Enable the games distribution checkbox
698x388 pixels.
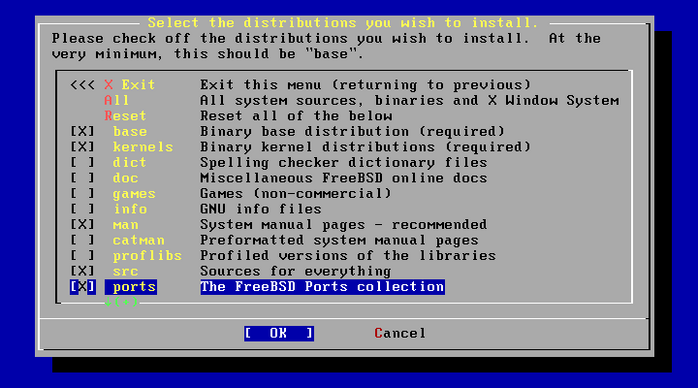point(82,194)
